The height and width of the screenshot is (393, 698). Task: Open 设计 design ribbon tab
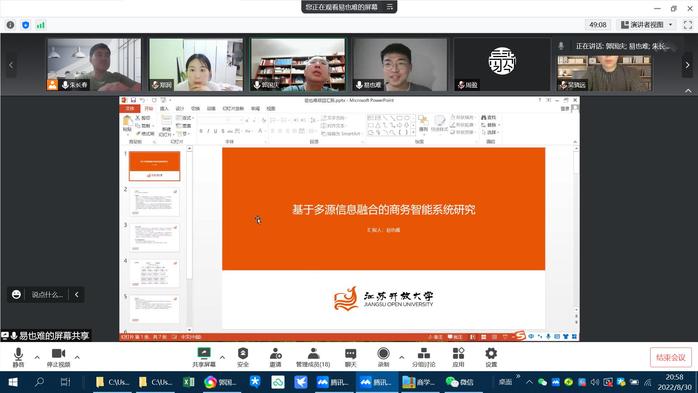click(180, 109)
